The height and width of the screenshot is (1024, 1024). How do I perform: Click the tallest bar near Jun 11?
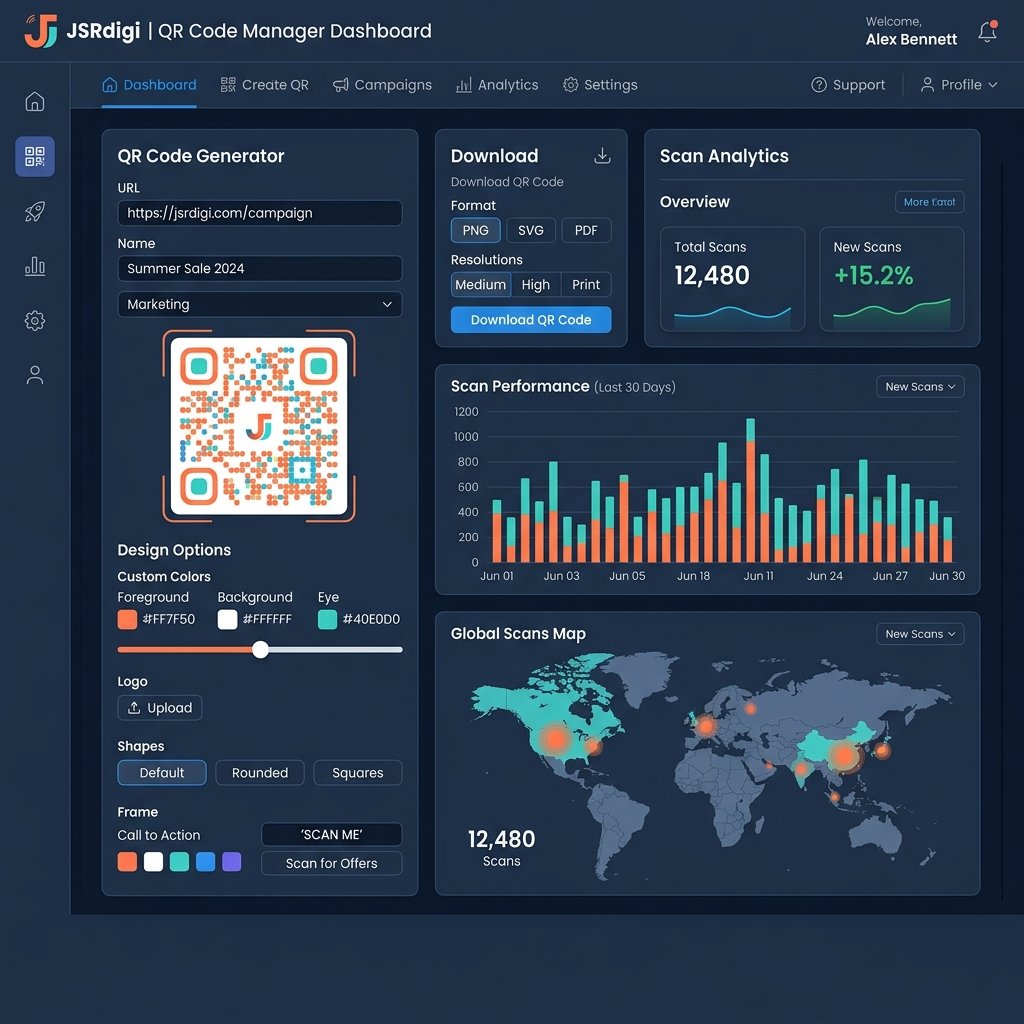click(x=750, y=490)
